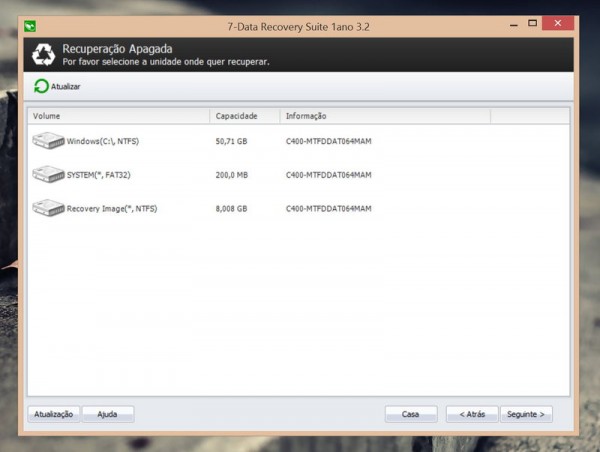Maximize the 7-Data Recovery Suite window
The image size is (600, 452).
click(532, 23)
